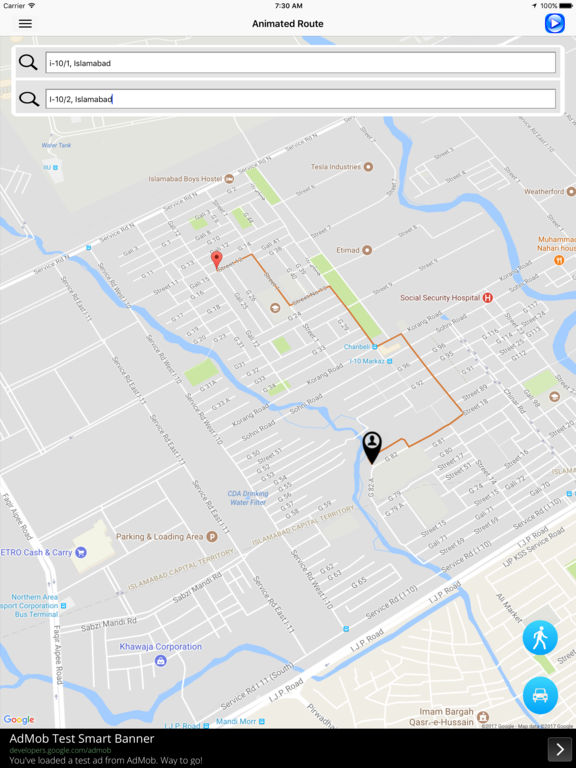
Task: Switch to driving car mode
Action: [540, 695]
